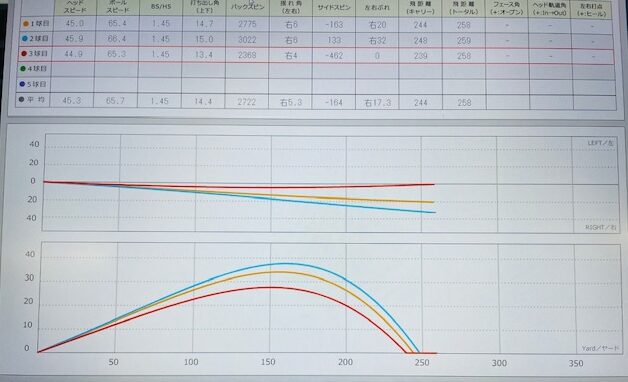Viewport: 628px width, 382px height.
Task: Click average launch direction 右5.3
Action: pyautogui.click(x=290, y=103)
